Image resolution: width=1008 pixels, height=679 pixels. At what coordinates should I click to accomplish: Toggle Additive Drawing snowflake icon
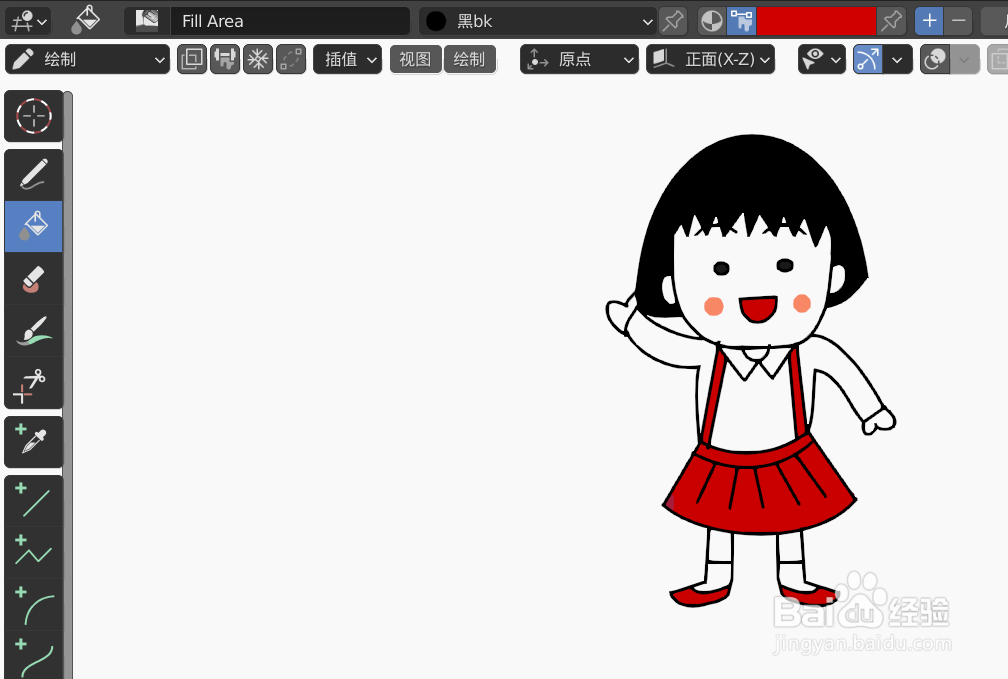coord(258,59)
